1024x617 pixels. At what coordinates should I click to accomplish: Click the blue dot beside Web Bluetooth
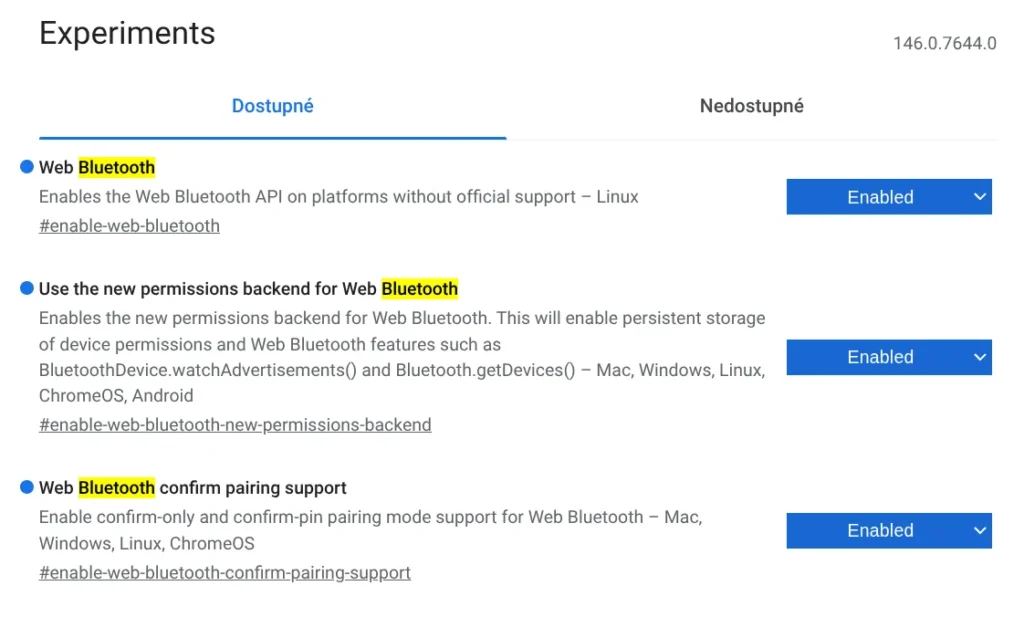(27, 167)
